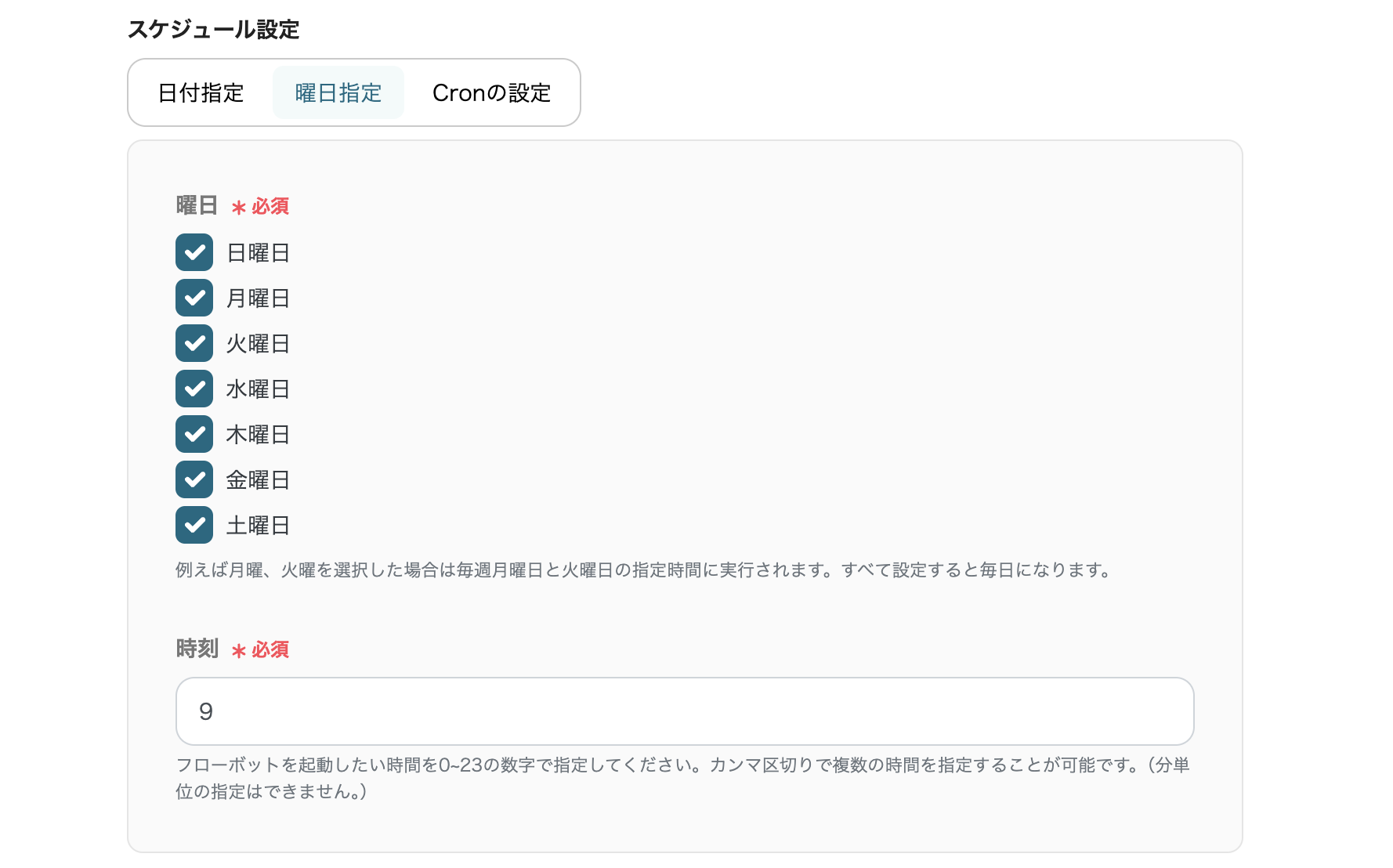The image size is (1393, 868).
Task: Uncheck the 水曜日 checkbox
Action: point(194,389)
